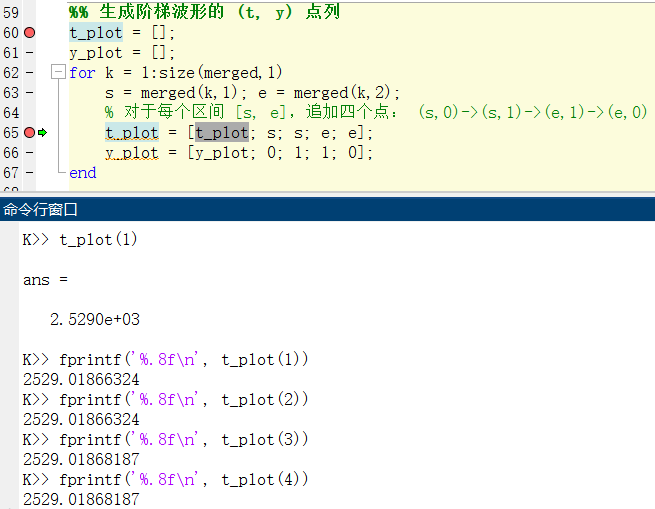Click the fprintf t_plot(4) command
The height and width of the screenshot is (509, 655).
coord(184,480)
